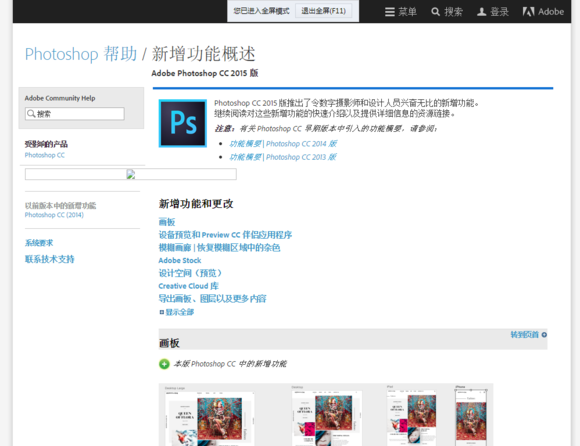
Task: Open the Adobe Stock link
Action: click(180, 260)
